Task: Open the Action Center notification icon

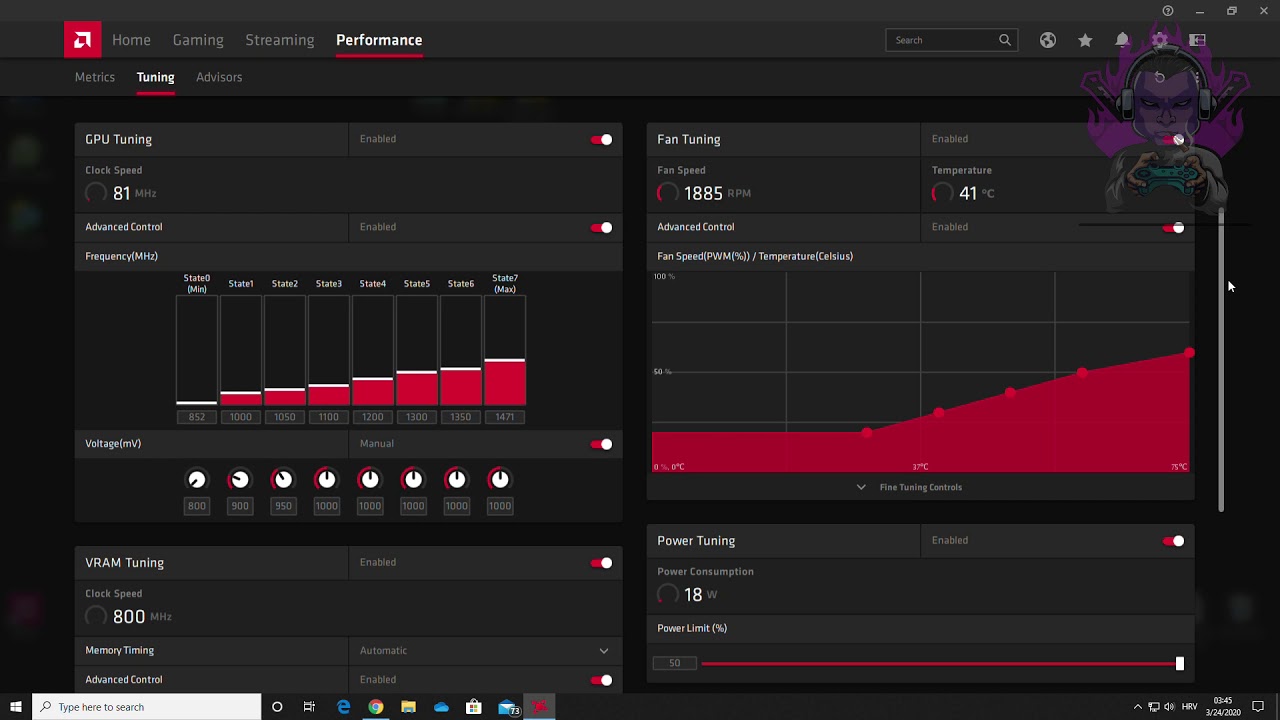Action: (x=1258, y=707)
